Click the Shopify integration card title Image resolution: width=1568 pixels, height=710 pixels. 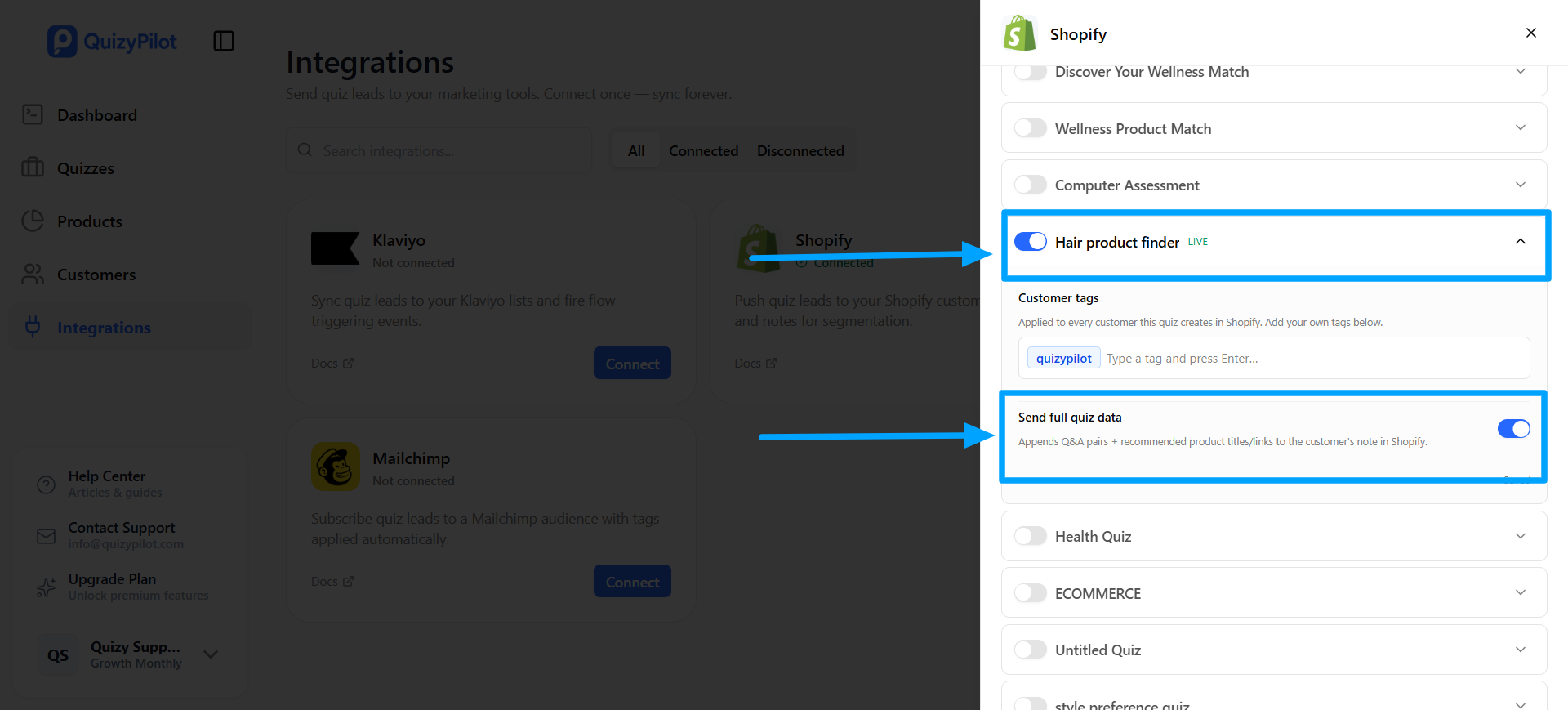tap(823, 240)
